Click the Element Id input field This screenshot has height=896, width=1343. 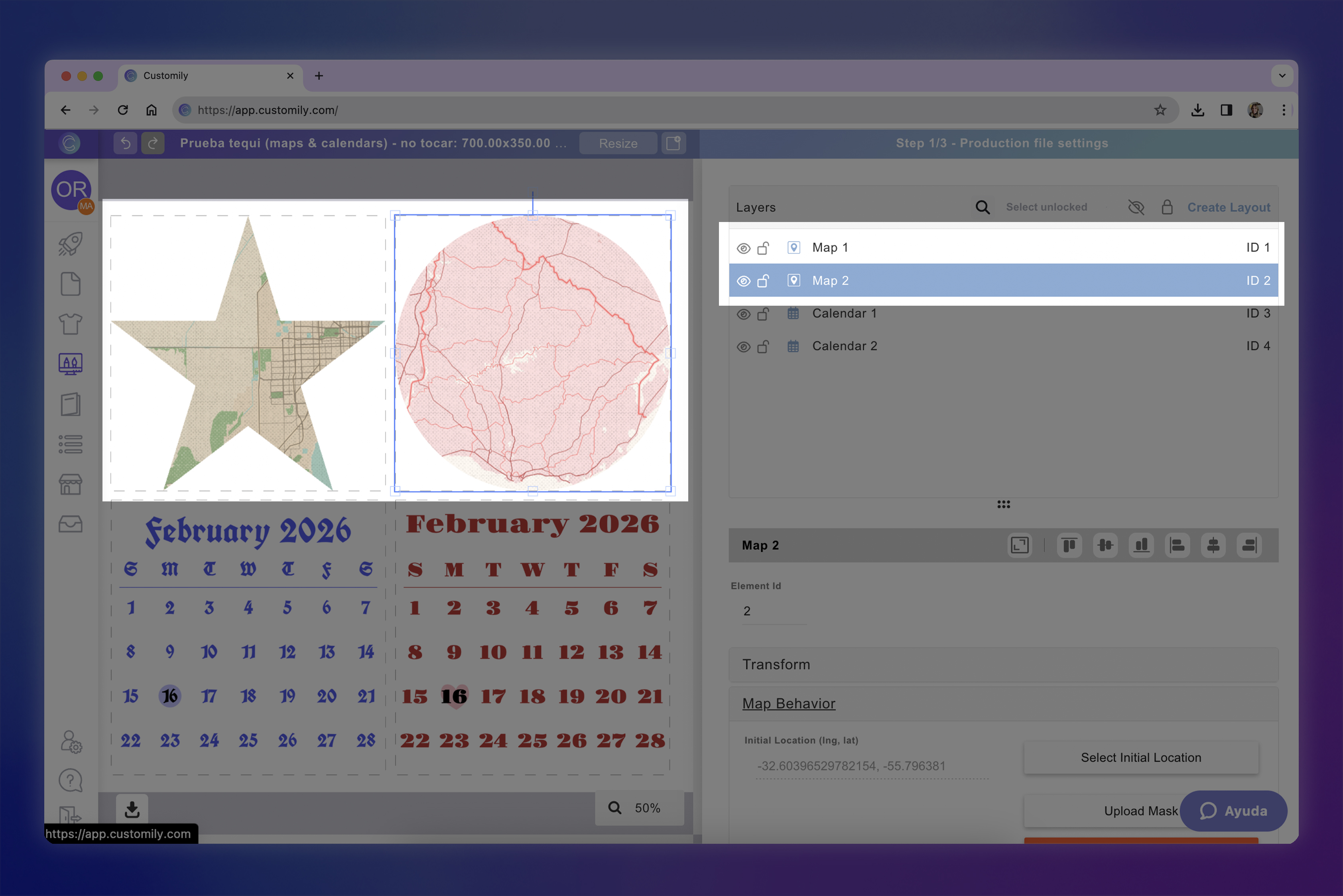(774, 611)
